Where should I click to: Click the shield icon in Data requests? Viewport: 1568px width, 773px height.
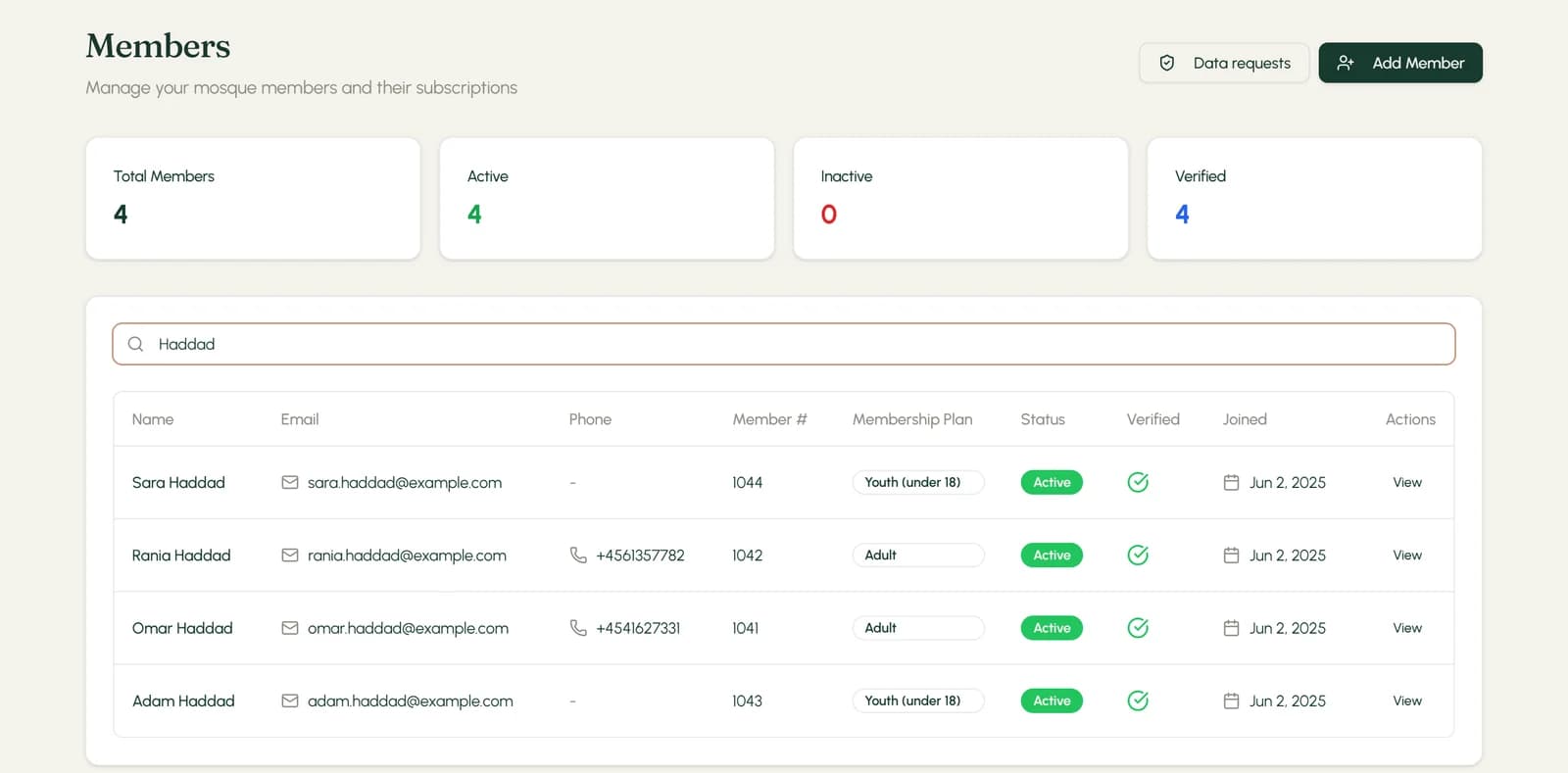(x=1167, y=63)
